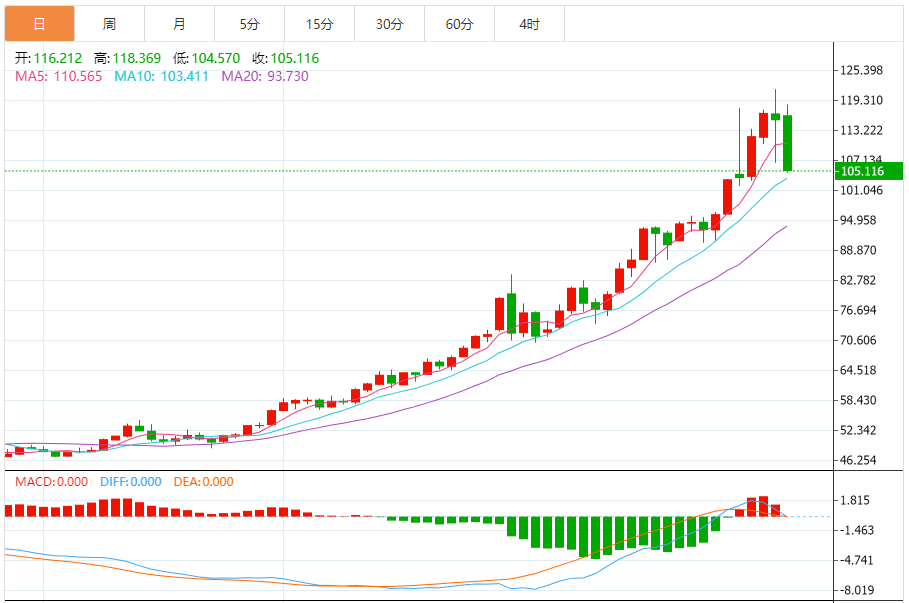Switch to the 周 weekly tab
Viewport: 909px width, 603px height.
[x=109, y=23]
